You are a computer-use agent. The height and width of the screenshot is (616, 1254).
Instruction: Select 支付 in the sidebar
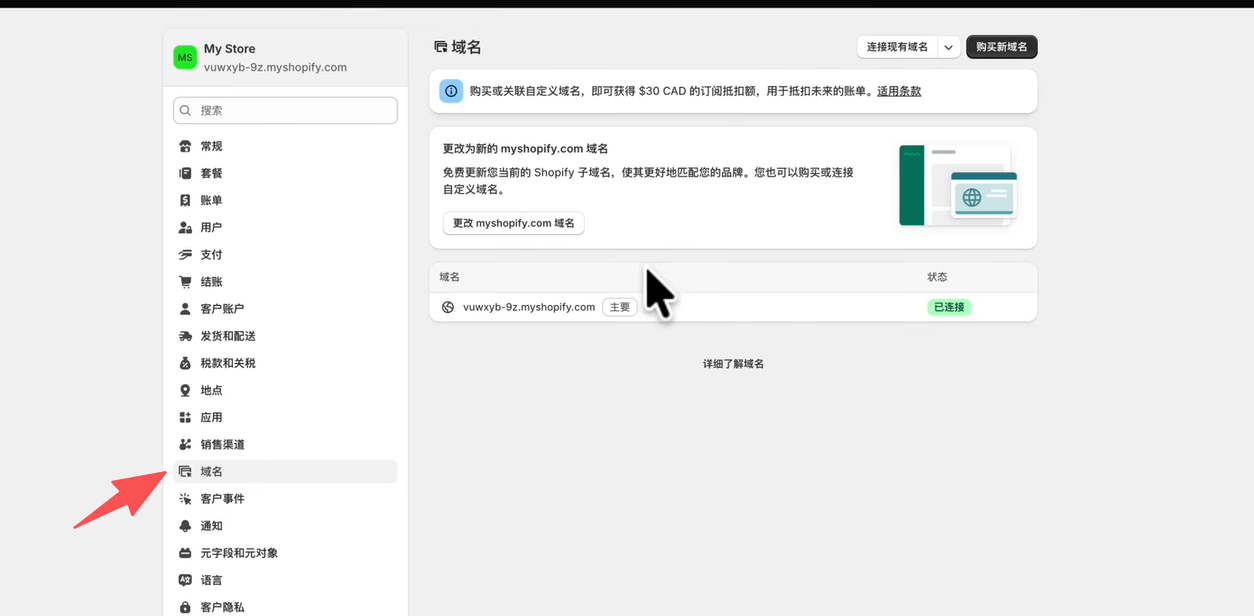click(x=285, y=254)
